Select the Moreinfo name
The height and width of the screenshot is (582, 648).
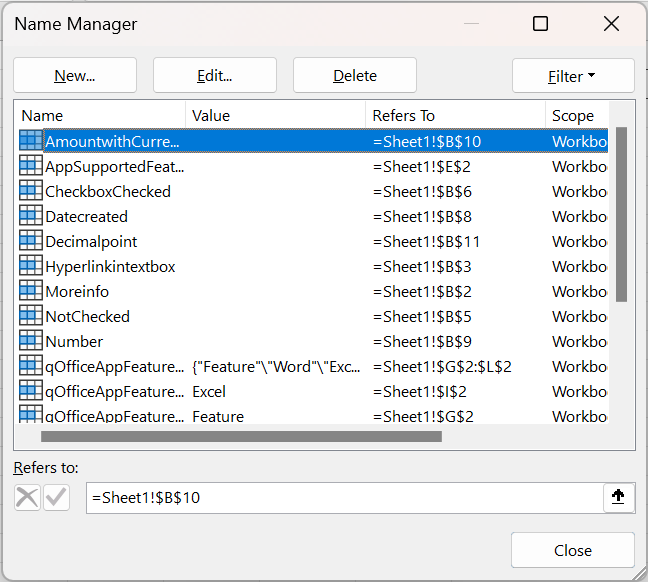pos(77,291)
